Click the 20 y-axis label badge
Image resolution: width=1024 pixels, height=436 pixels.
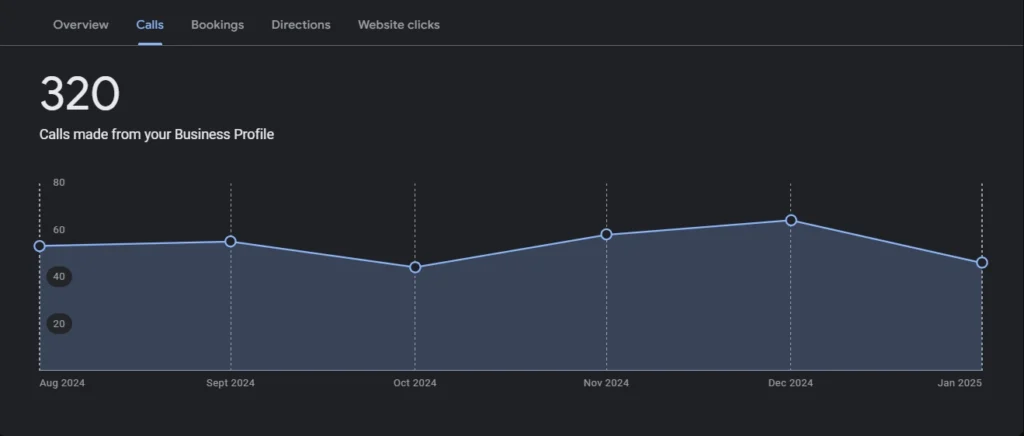(x=59, y=324)
